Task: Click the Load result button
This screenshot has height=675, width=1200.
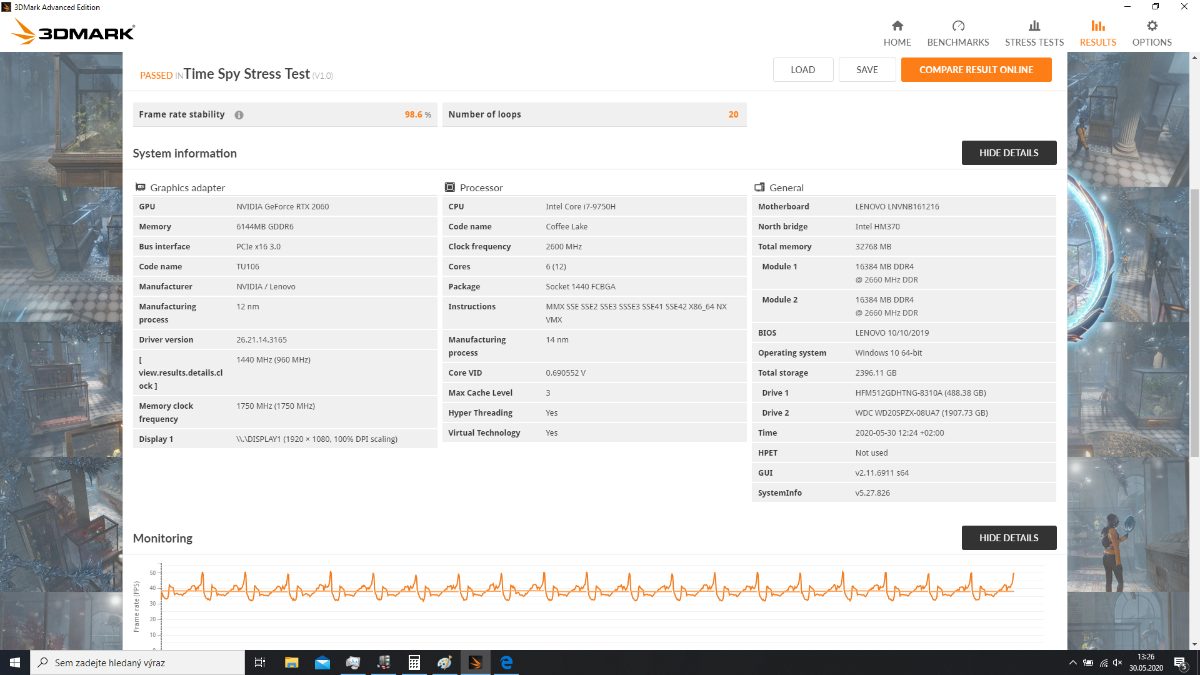Action: click(803, 70)
